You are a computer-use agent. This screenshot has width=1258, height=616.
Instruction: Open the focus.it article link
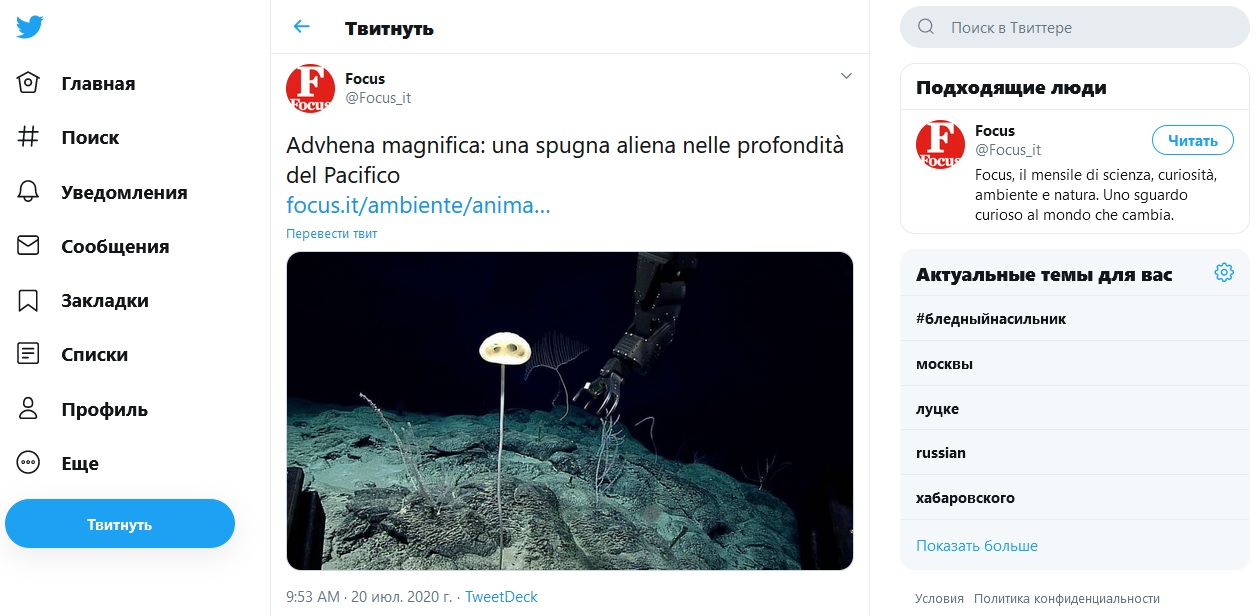tap(418, 206)
